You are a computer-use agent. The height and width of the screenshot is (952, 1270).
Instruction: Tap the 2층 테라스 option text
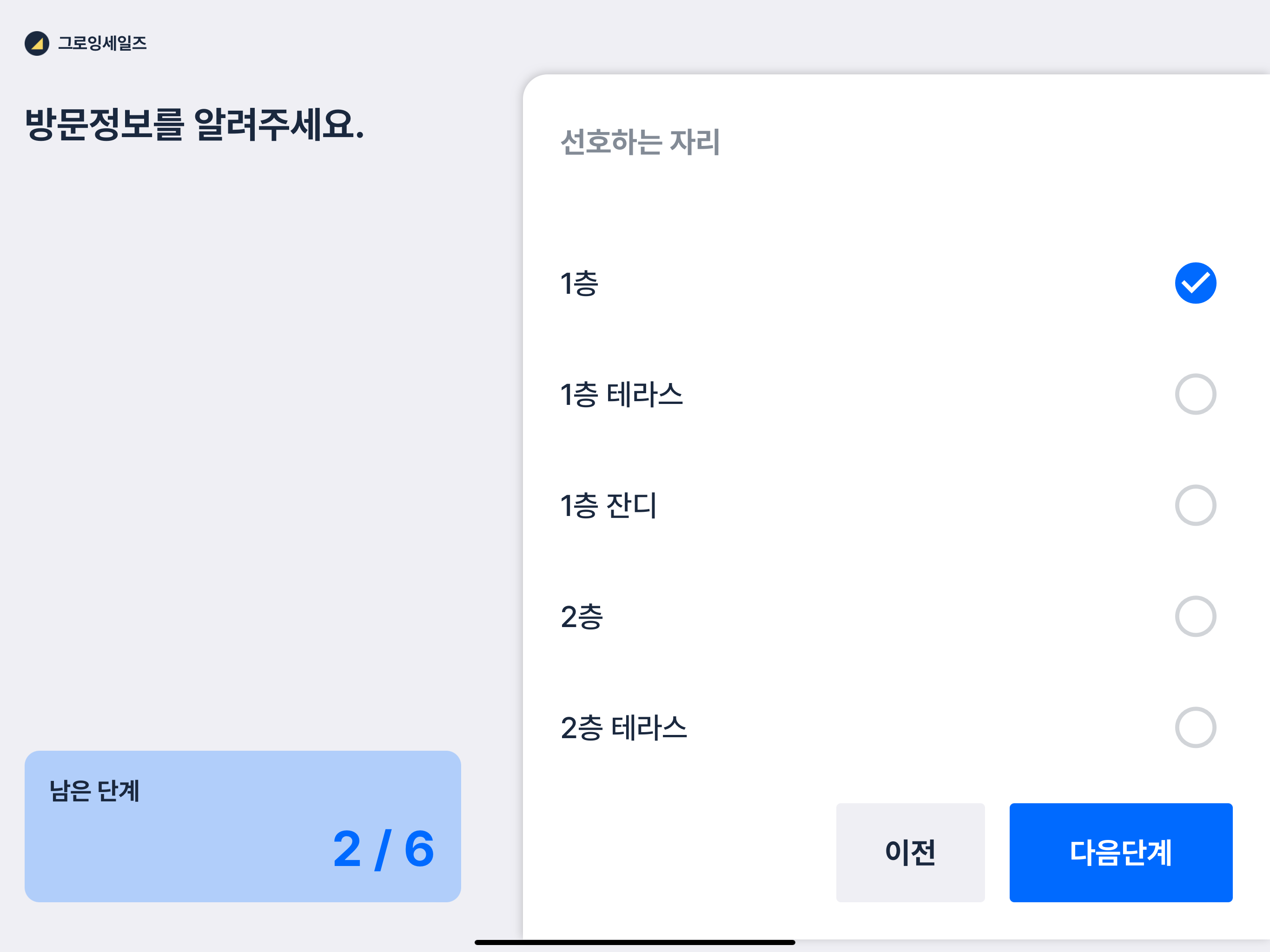click(x=623, y=728)
